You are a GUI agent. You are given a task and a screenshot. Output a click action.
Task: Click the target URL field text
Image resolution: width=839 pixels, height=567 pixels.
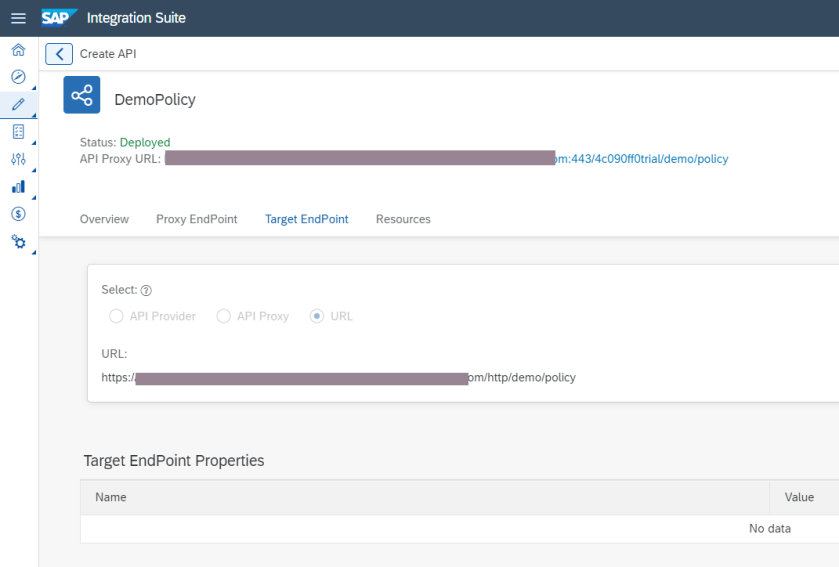(339, 378)
